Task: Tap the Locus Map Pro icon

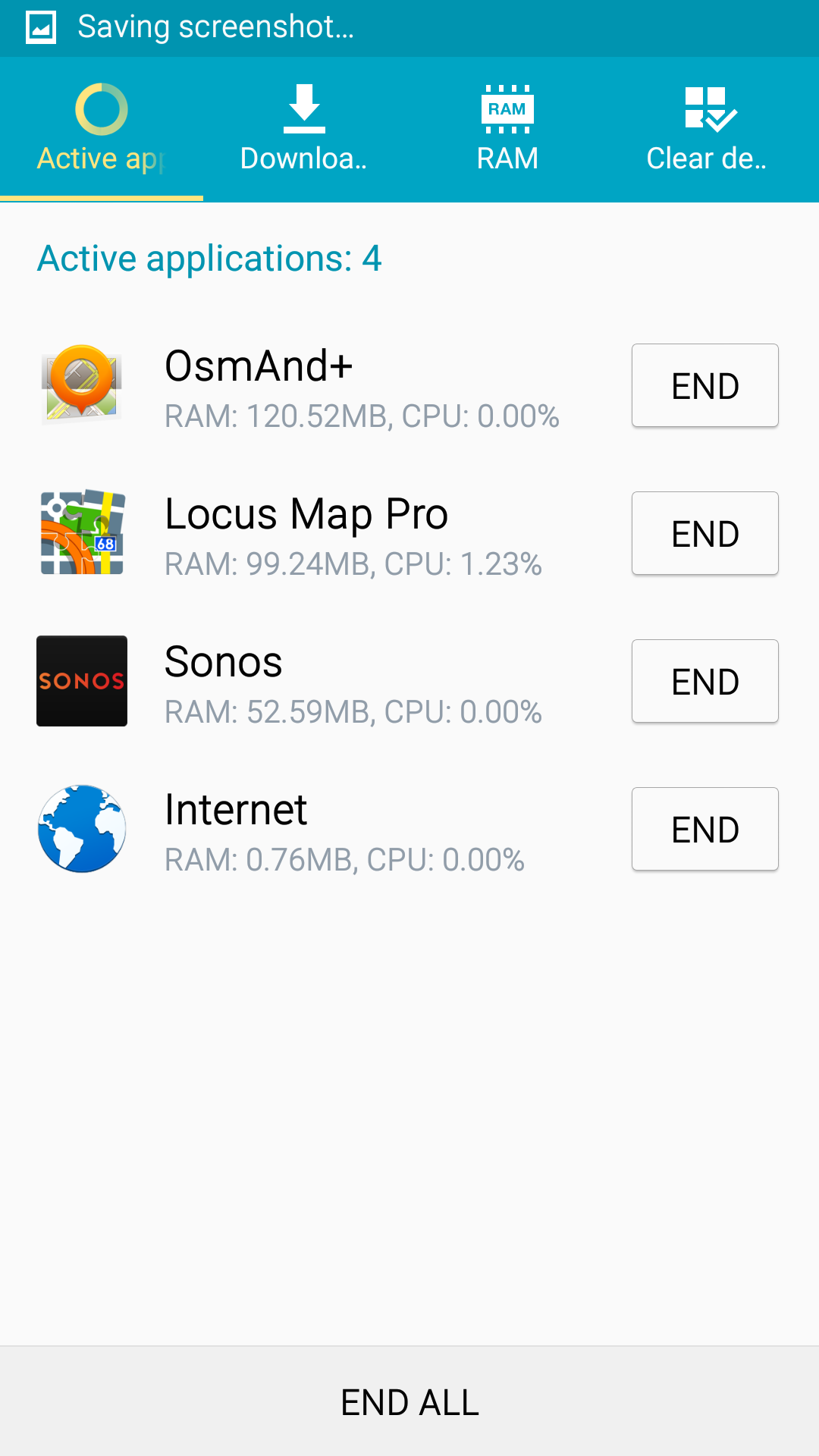Action: point(82,532)
